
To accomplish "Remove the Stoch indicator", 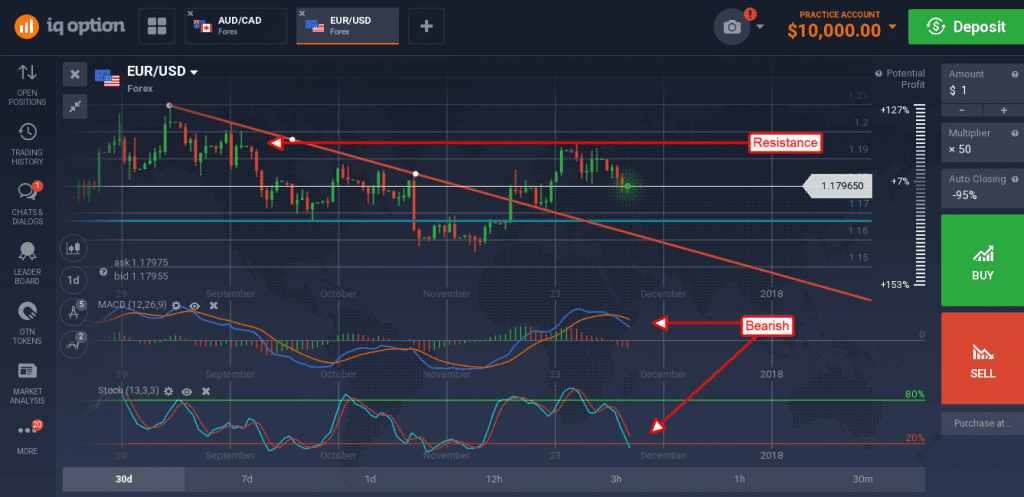I will pos(206,391).
